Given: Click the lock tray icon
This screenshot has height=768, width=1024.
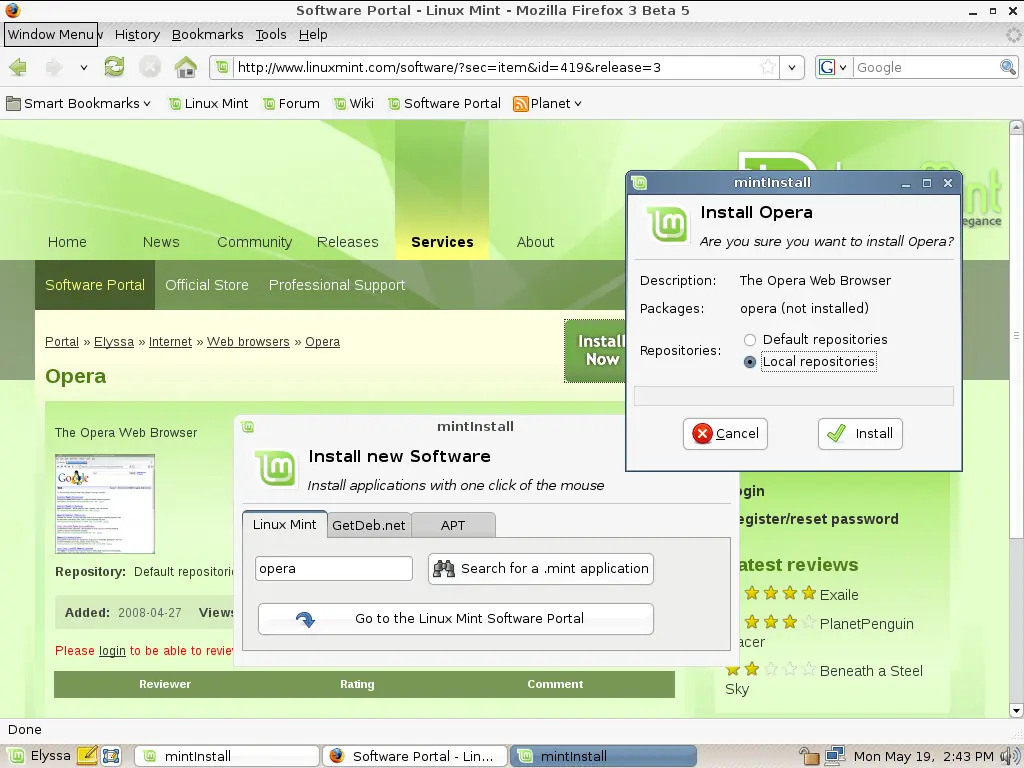Looking at the screenshot, I should (x=809, y=756).
